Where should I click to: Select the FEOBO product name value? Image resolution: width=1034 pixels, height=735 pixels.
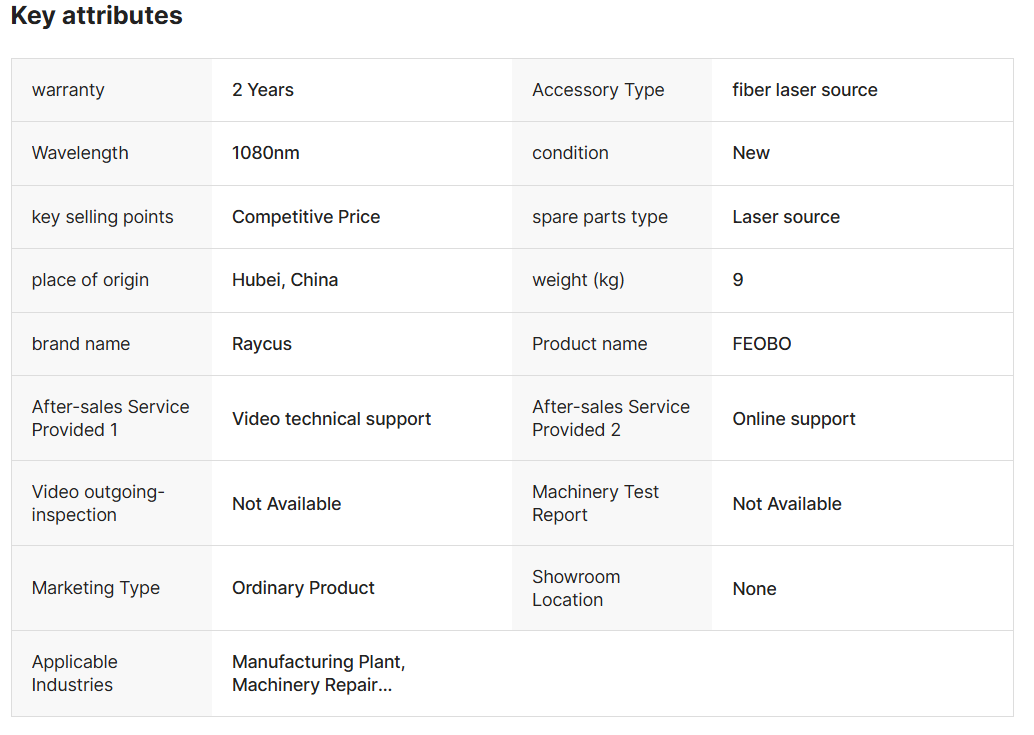pos(762,344)
